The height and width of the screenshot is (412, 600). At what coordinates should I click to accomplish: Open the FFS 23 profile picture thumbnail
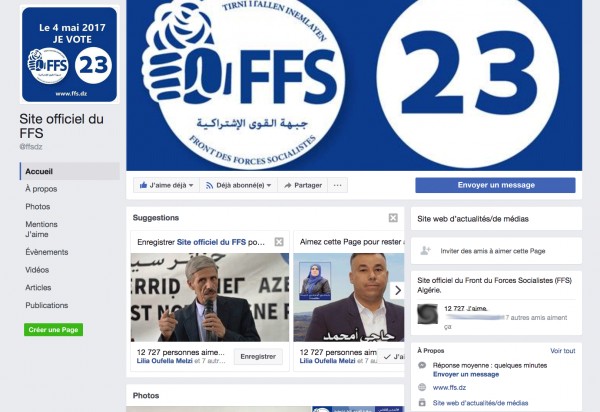pos(69,54)
